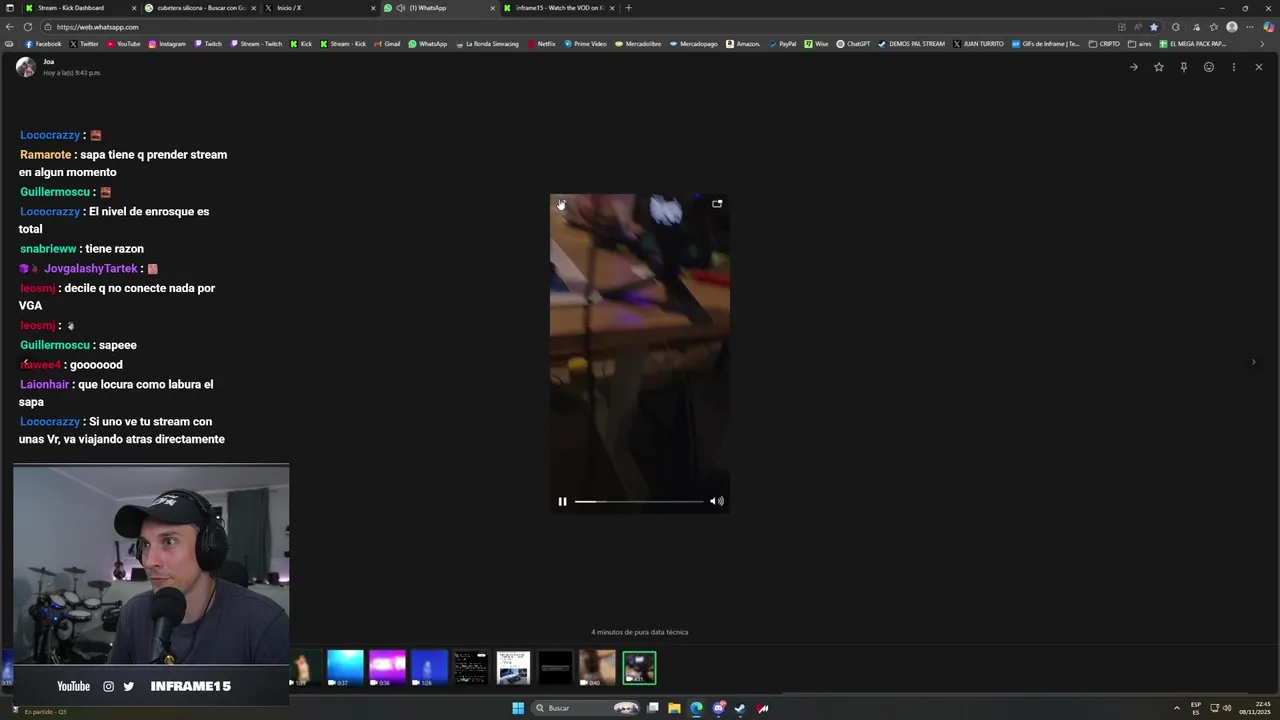Open the media viewer more options menu
Viewport: 1280px width, 720px height.
point(1233,67)
